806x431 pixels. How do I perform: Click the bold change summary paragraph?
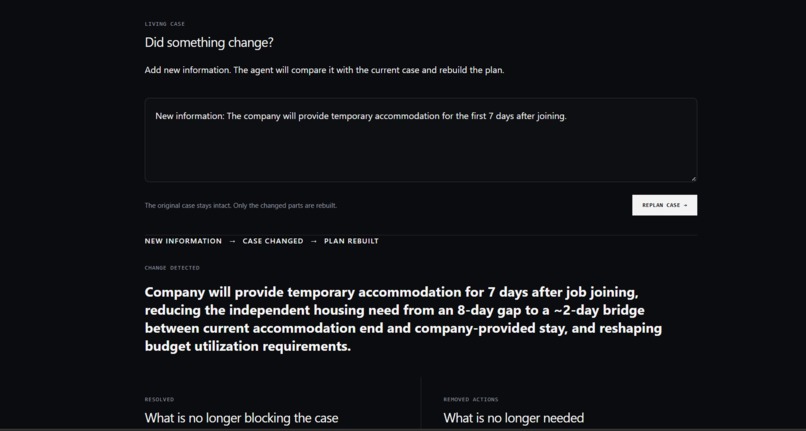(x=403, y=319)
